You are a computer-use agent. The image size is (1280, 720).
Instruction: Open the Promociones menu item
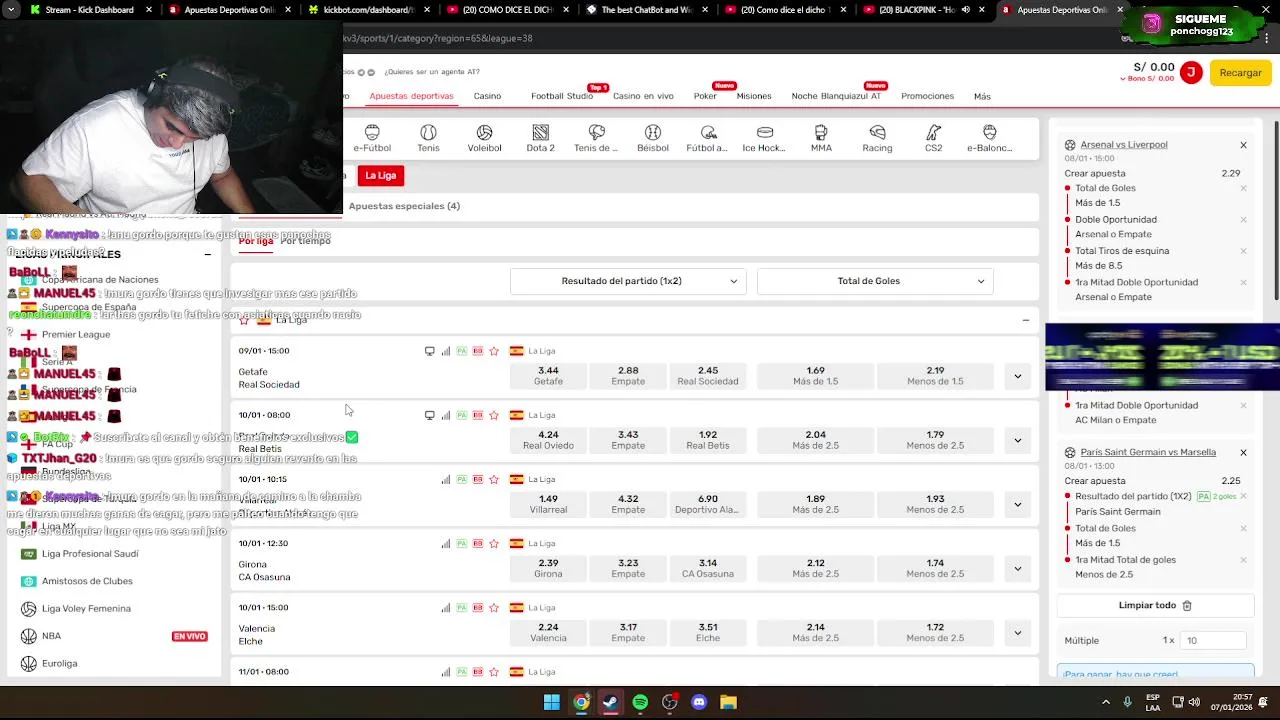click(927, 96)
